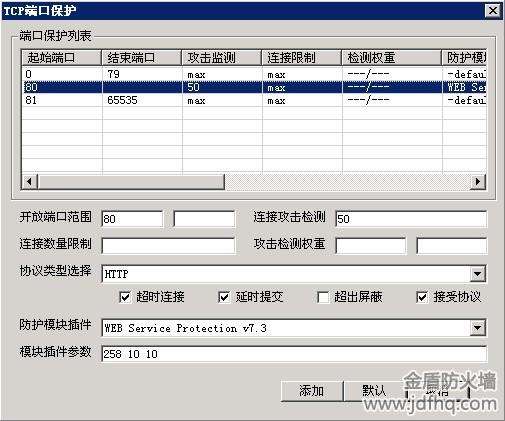505x421 pixels.
Task: Click the 开放端口范围 start field containing 80
Action: pos(132,219)
